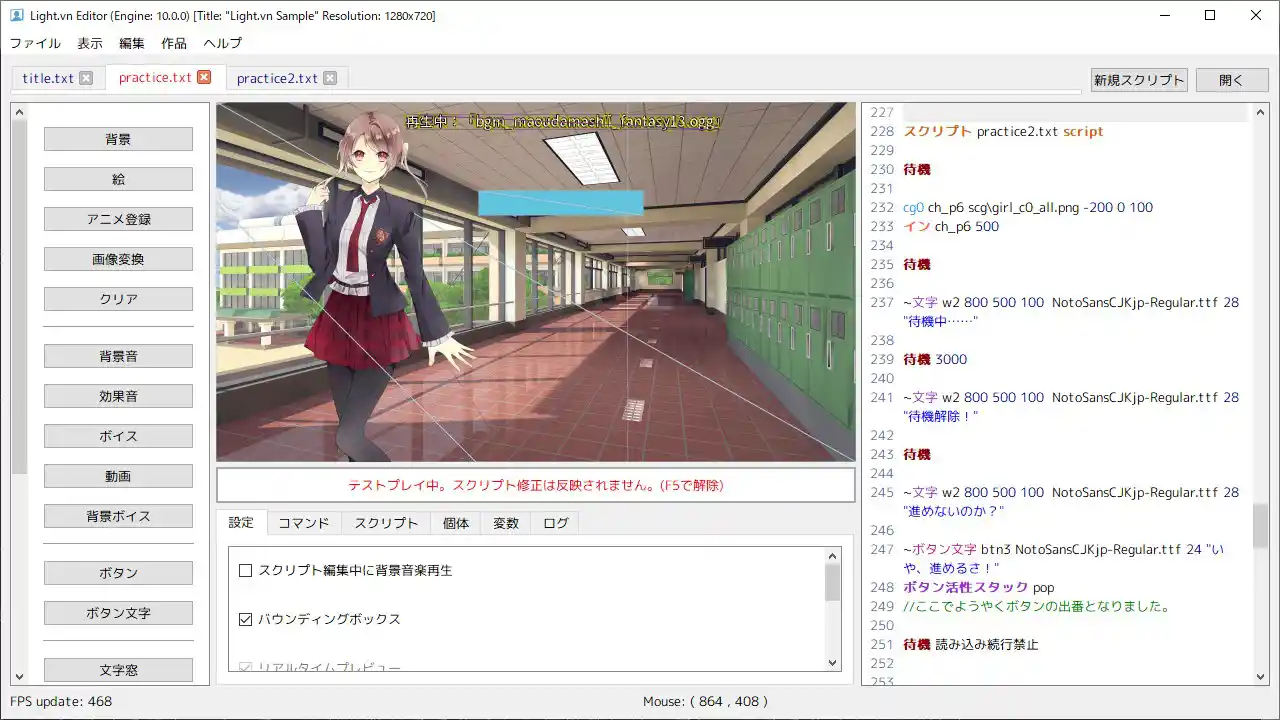
Task: Open the コマンド tab
Action: [303, 523]
